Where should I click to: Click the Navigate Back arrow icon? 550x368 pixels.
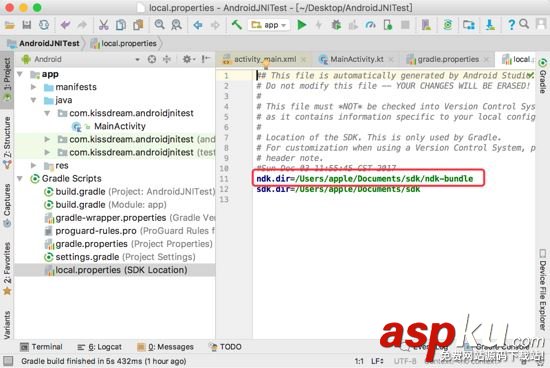tap(198, 25)
